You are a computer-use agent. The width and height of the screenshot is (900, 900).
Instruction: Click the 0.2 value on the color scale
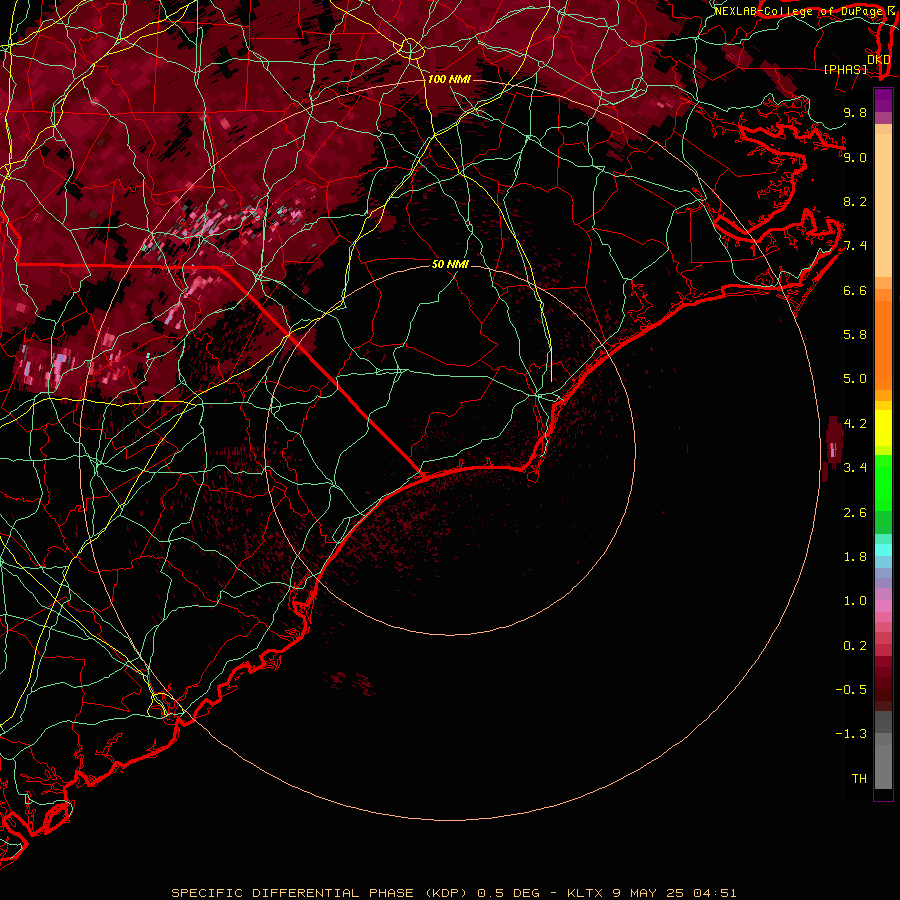click(x=855, y=646)
